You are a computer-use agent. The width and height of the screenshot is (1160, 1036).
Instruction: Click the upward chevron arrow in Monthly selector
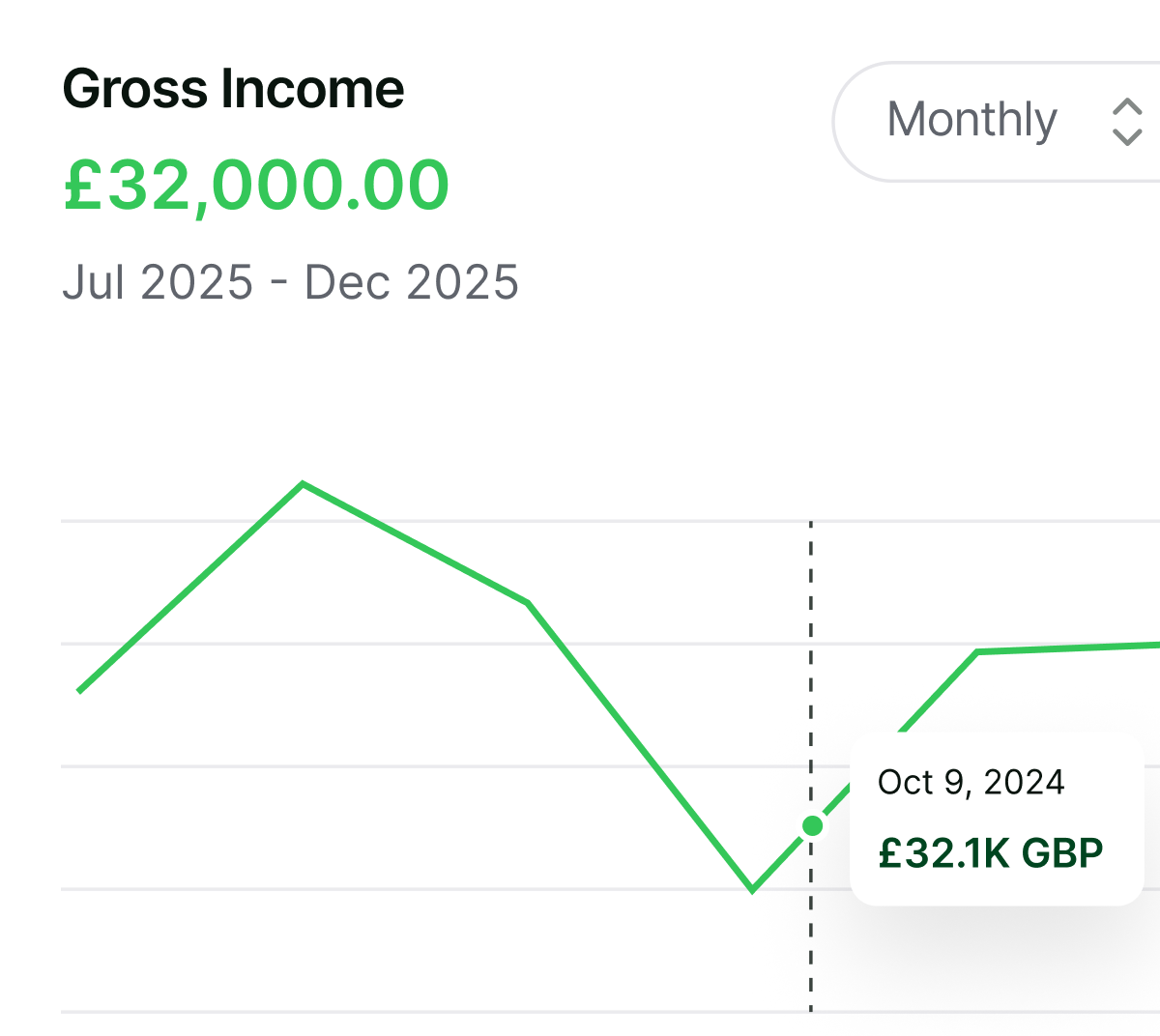point(1127,106)
